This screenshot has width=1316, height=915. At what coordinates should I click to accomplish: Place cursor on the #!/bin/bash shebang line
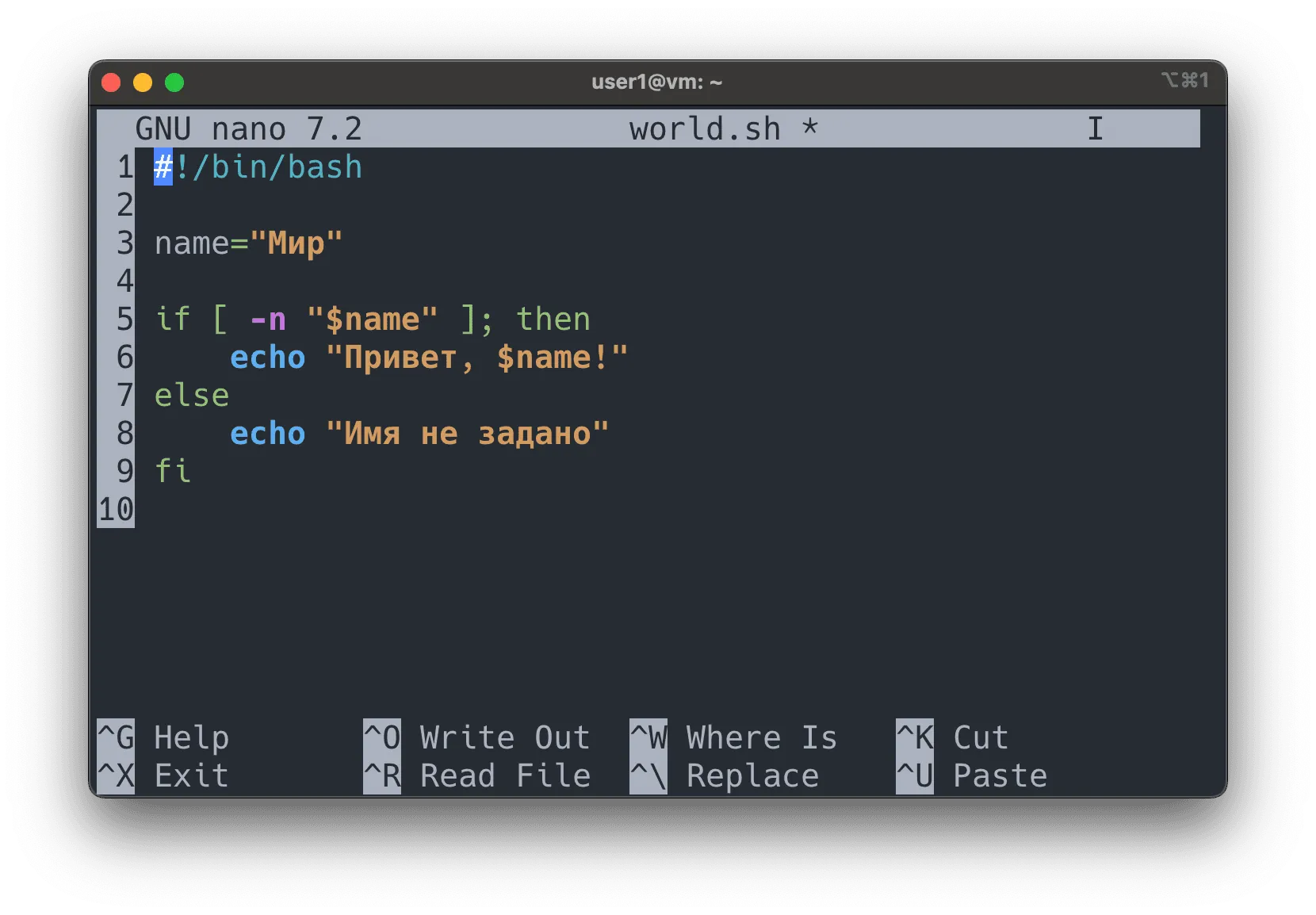[x=258, y=167]
